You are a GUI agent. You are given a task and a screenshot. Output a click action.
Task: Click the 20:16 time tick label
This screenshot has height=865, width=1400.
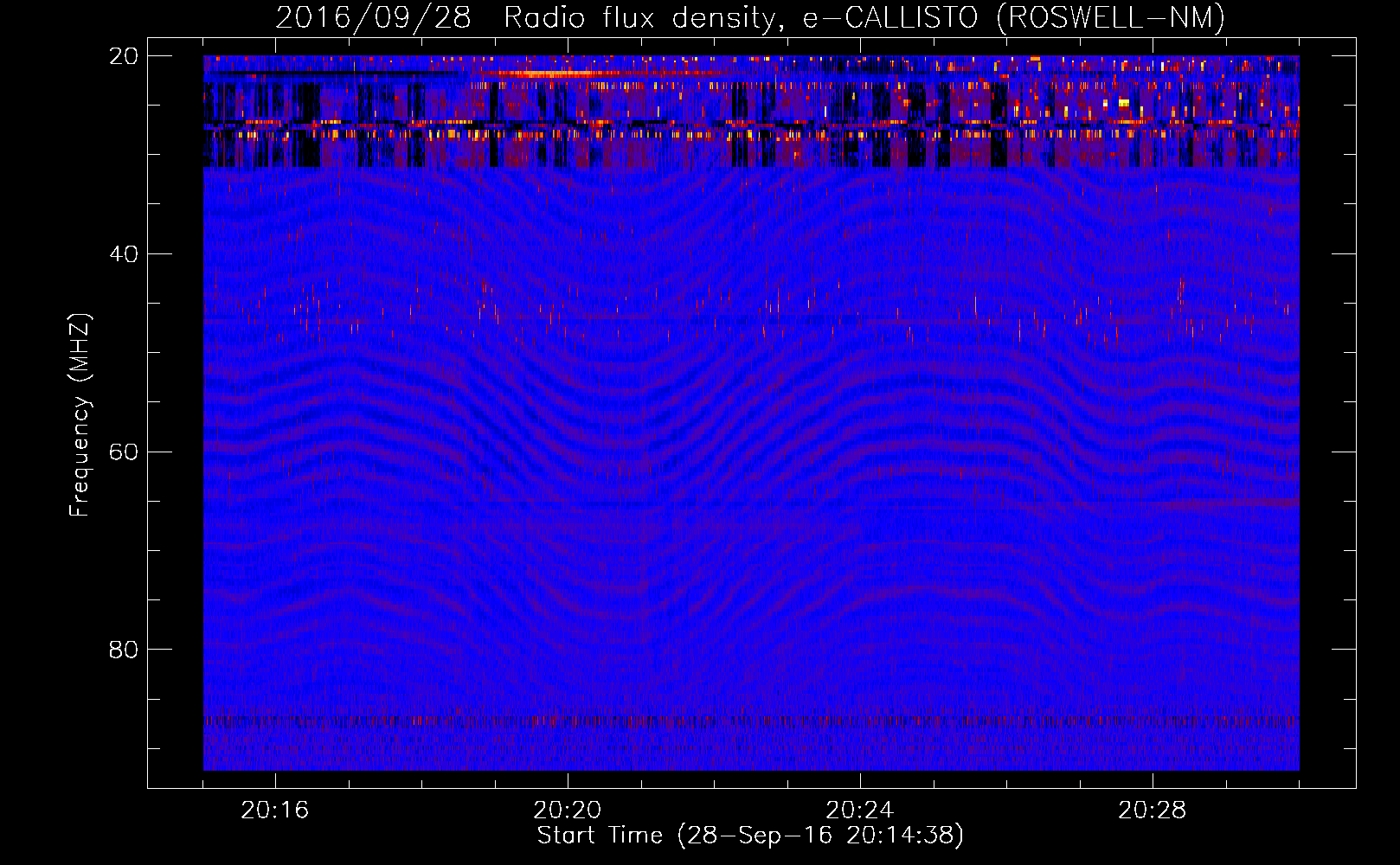pos(274,811)
